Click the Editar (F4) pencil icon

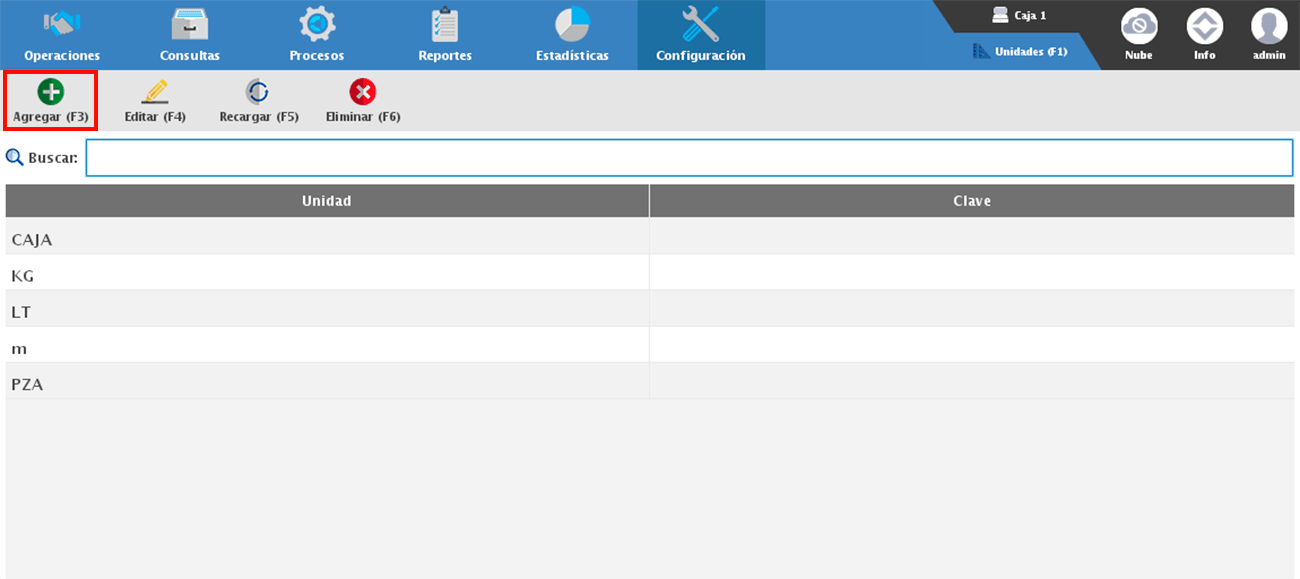point(155,93)
